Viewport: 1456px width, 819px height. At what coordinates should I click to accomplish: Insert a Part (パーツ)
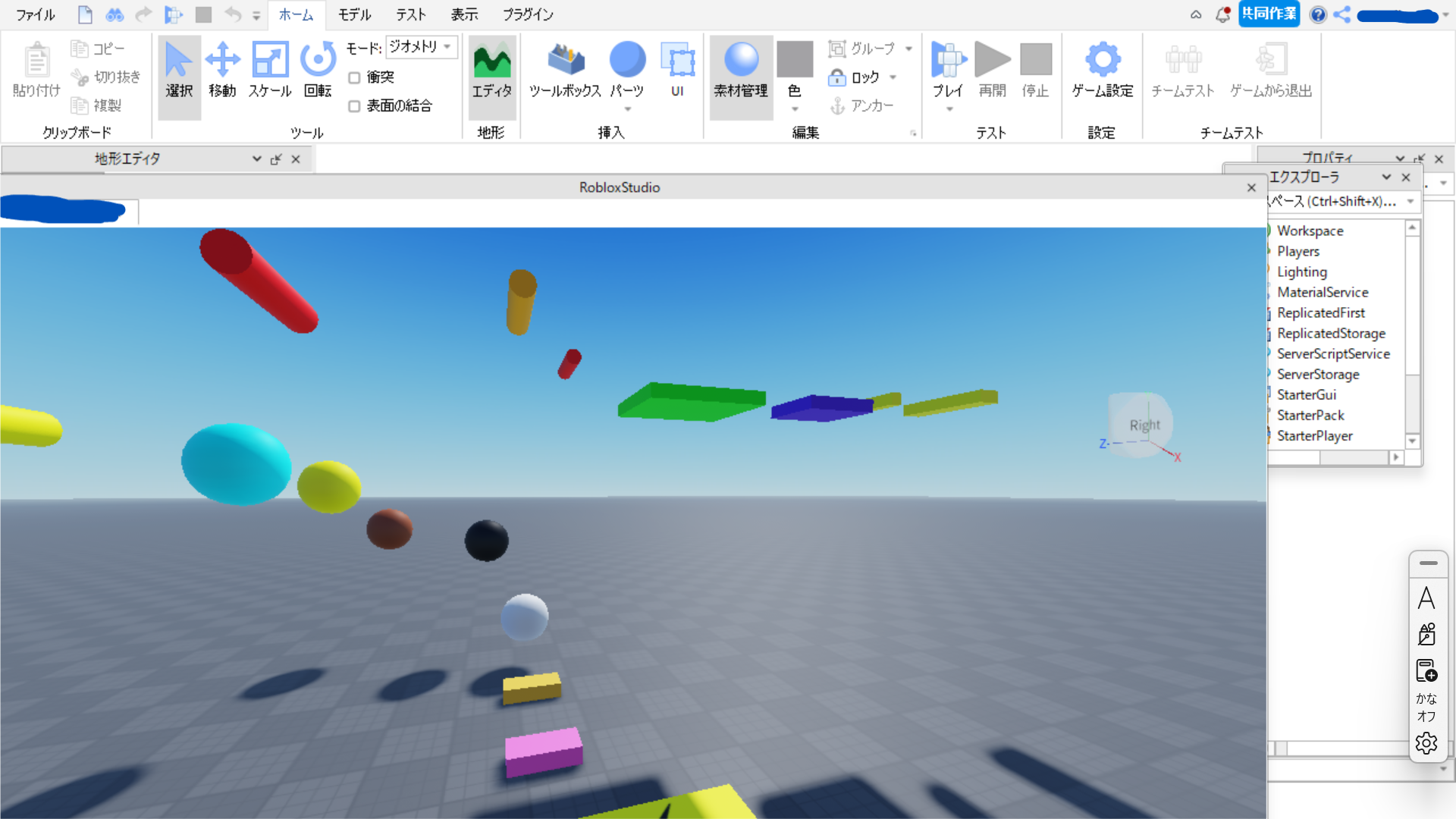tap(627, 61)
